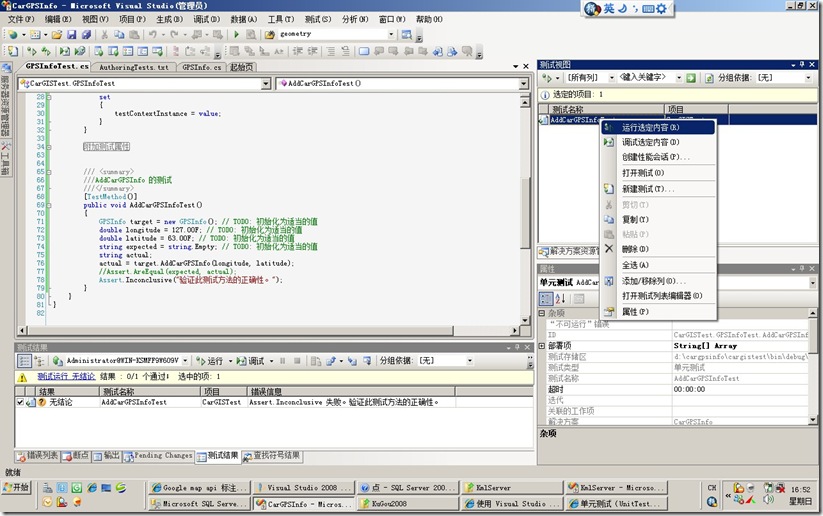The height and width of the screenshot is (516, 823).
Task: Click the Save icon in main toolbar
Action: [70, 34]
